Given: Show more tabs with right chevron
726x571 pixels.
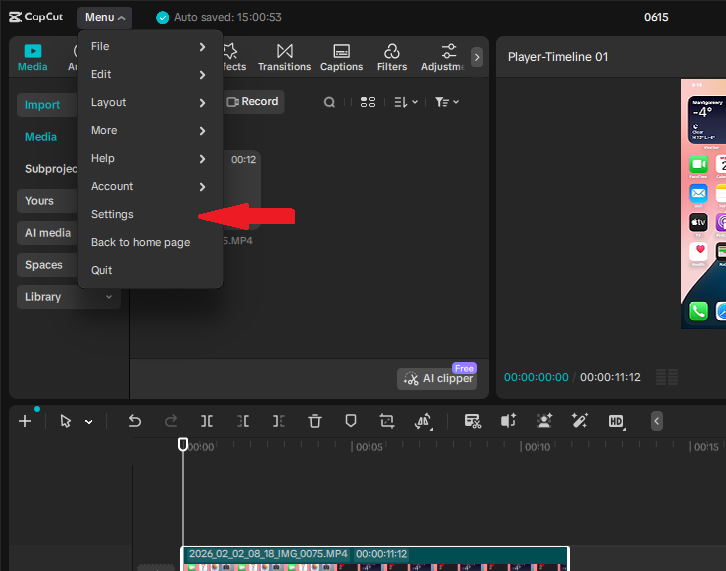Looking at the screenshot, I should [477, 57].
